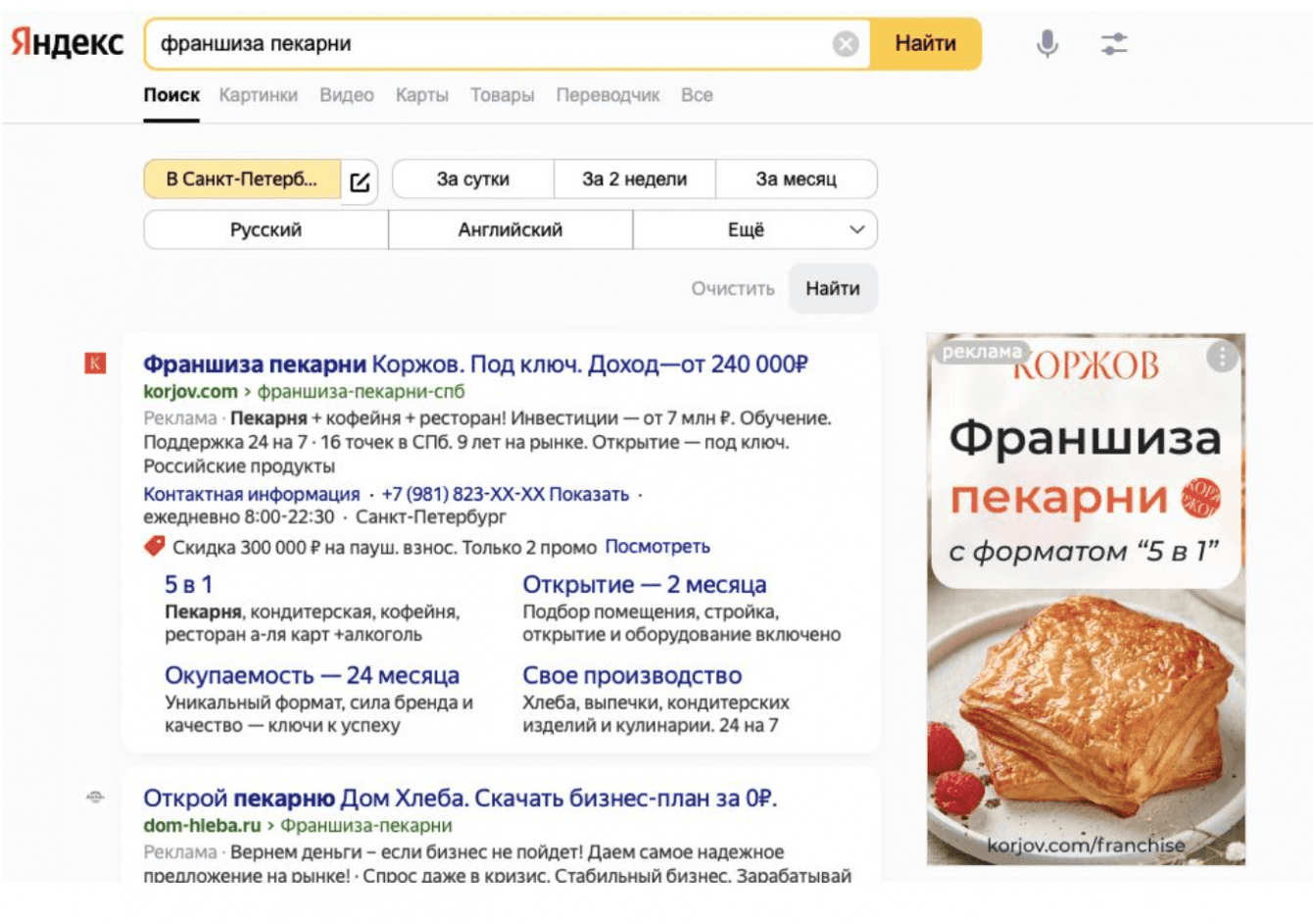Click the Dom Hleba favicon
This screenshot has width=1313, height=924.
95,798
